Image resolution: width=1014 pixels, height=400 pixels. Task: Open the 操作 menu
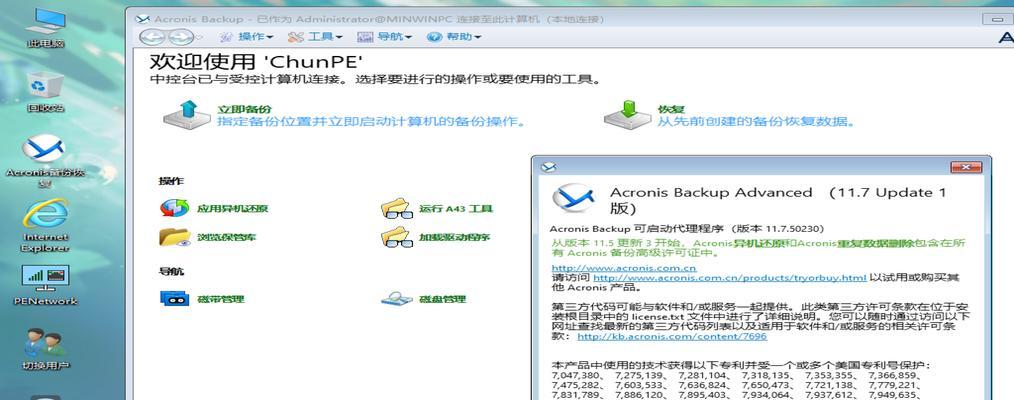click(246, 37)
